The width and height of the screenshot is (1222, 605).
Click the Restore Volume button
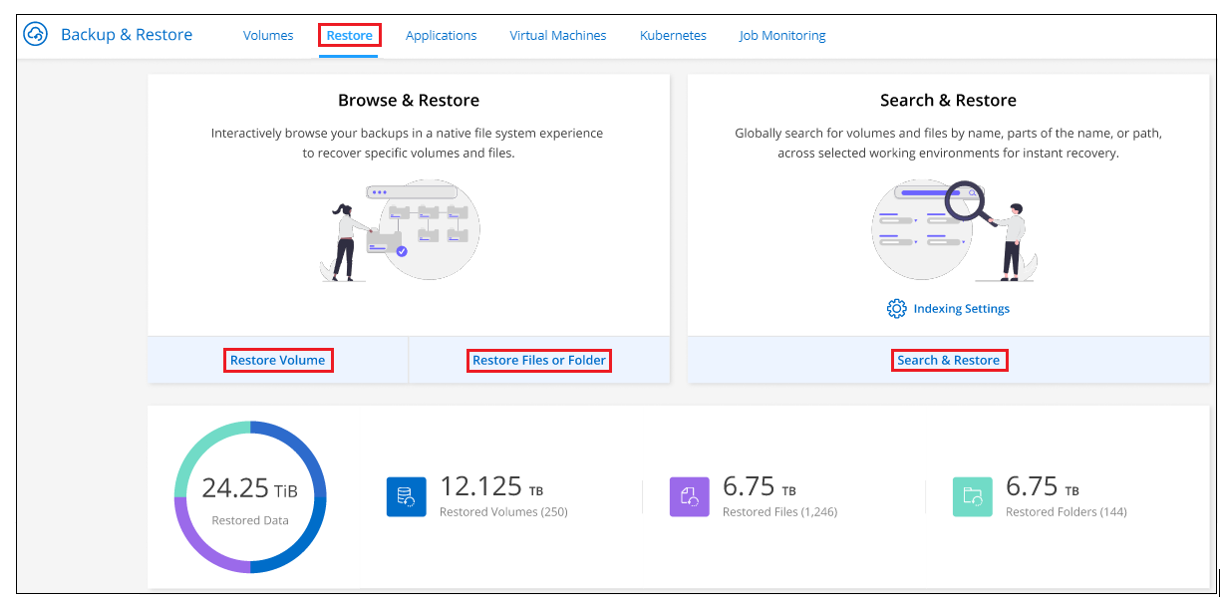coord(278,360)
